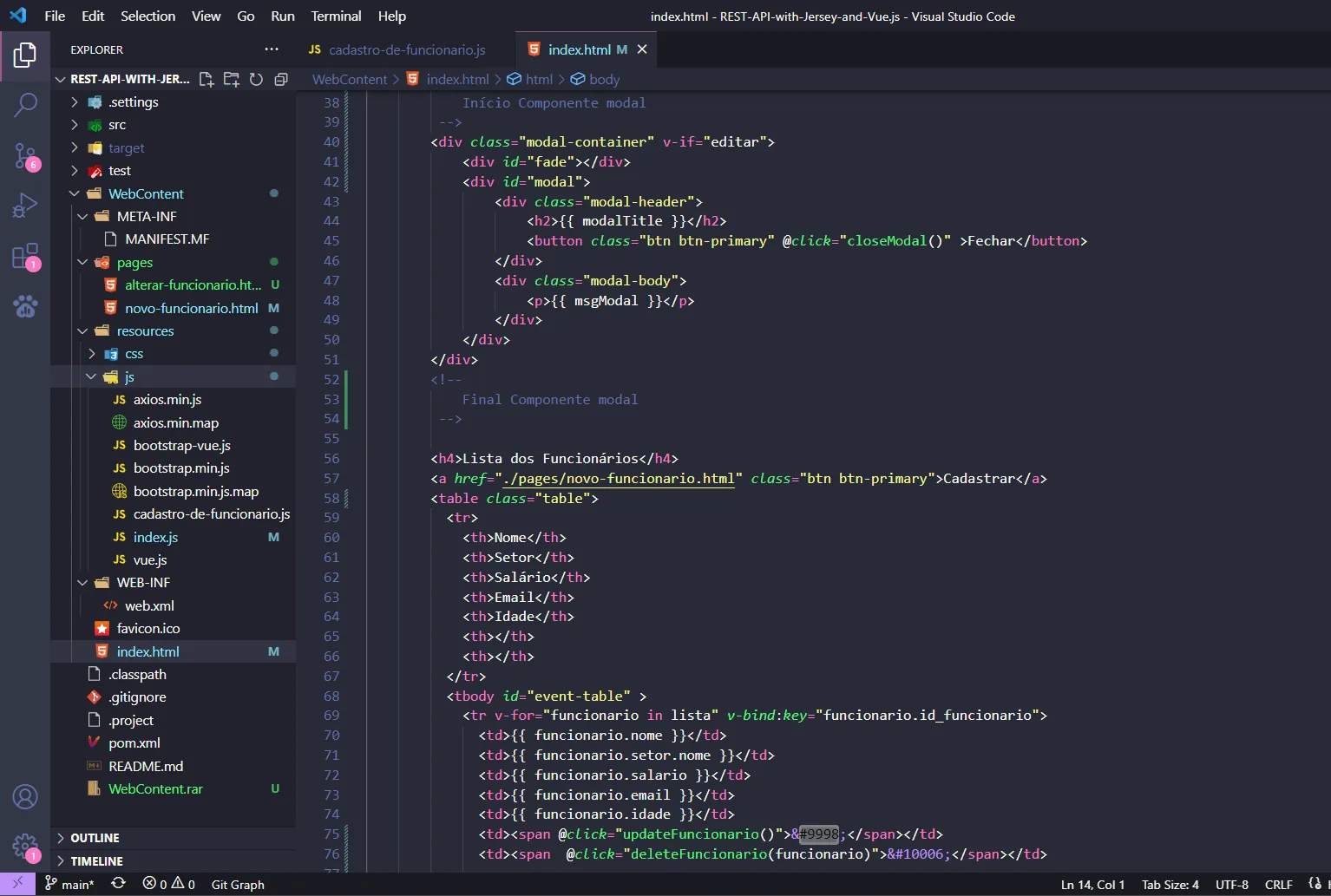Expand the css folder
Viewport: 1331px width, 896px height.
[x=134, y=354]
